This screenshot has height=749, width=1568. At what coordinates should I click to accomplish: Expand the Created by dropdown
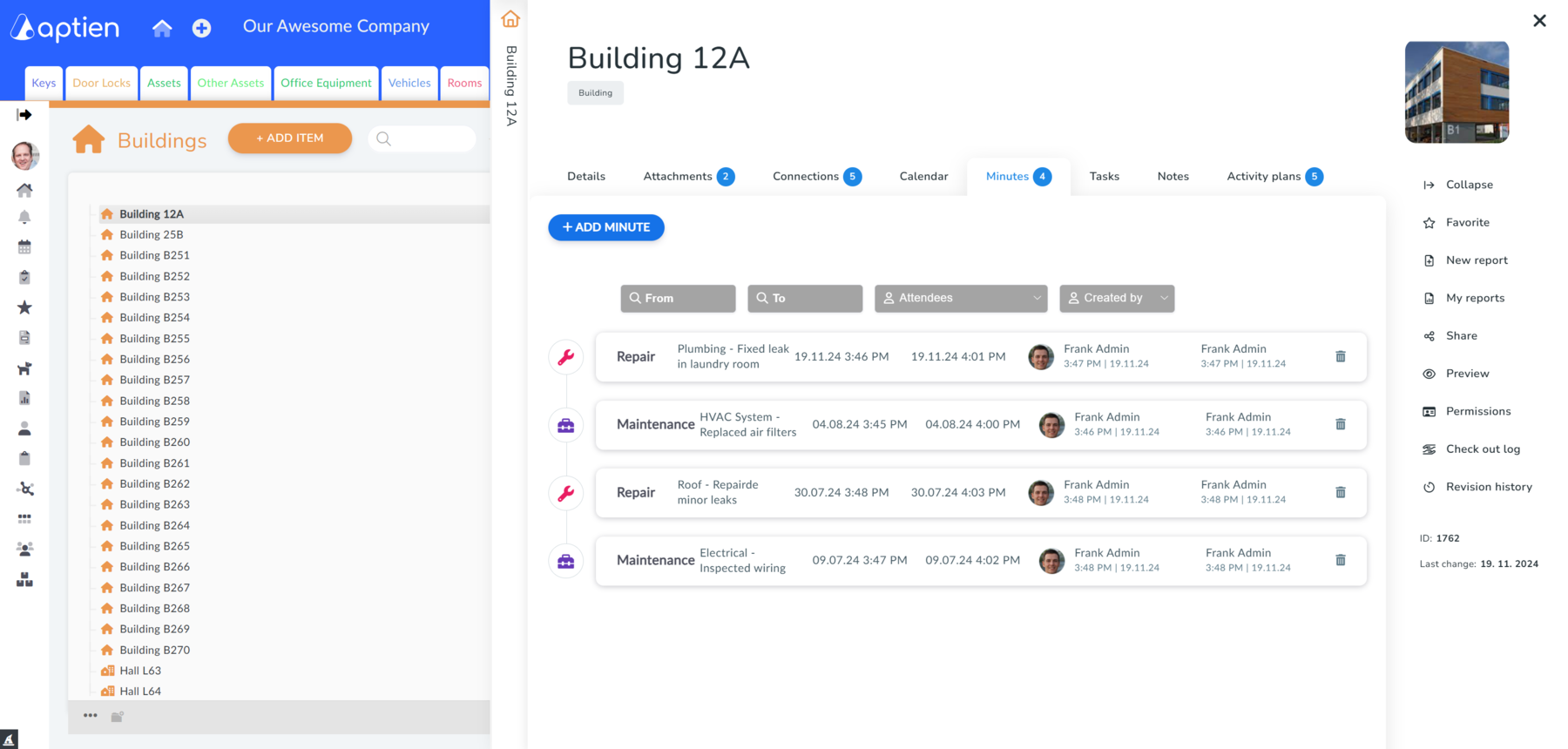point(1116,298)
